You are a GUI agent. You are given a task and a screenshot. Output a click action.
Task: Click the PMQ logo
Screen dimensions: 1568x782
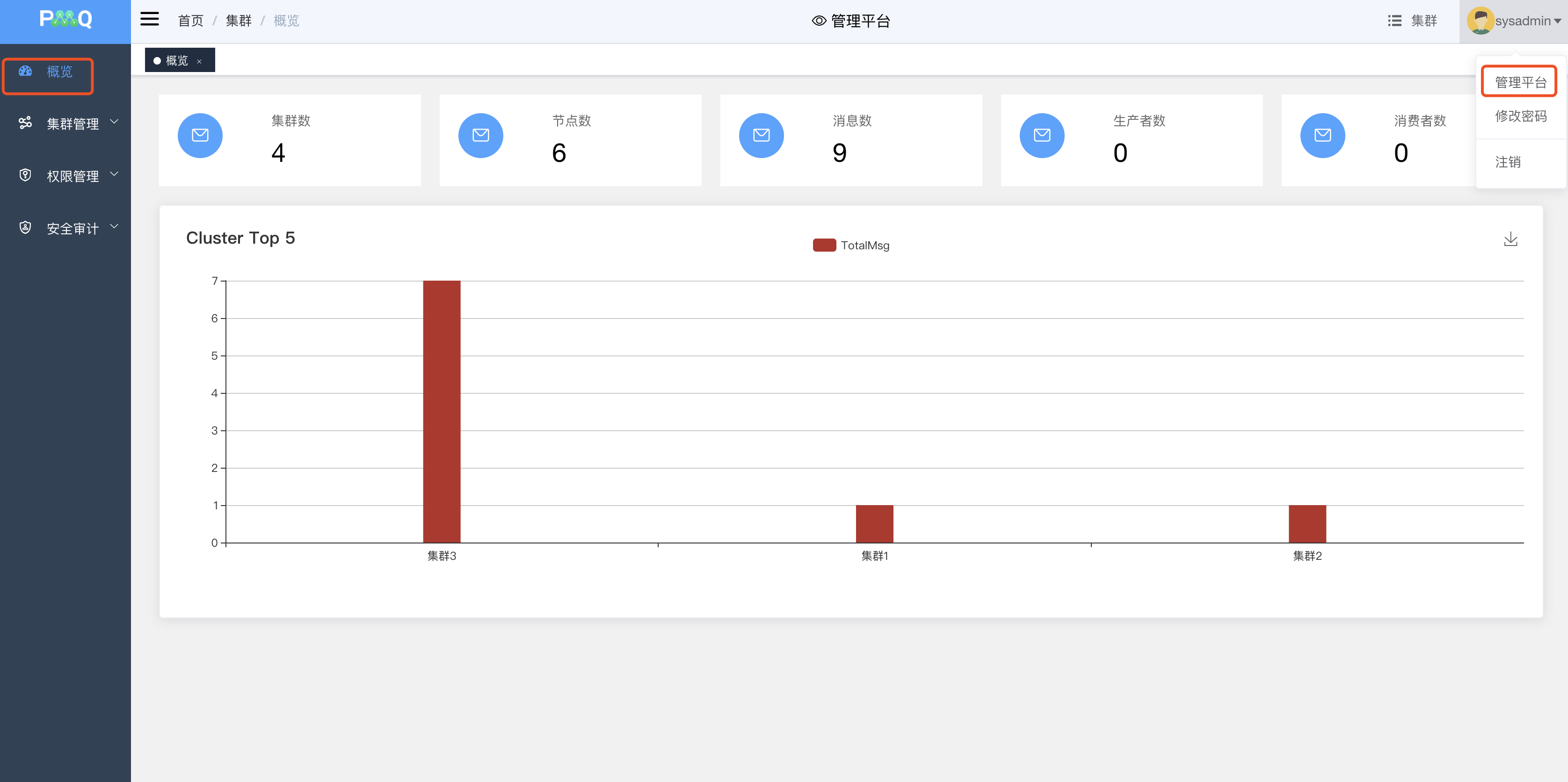[65, 20]
